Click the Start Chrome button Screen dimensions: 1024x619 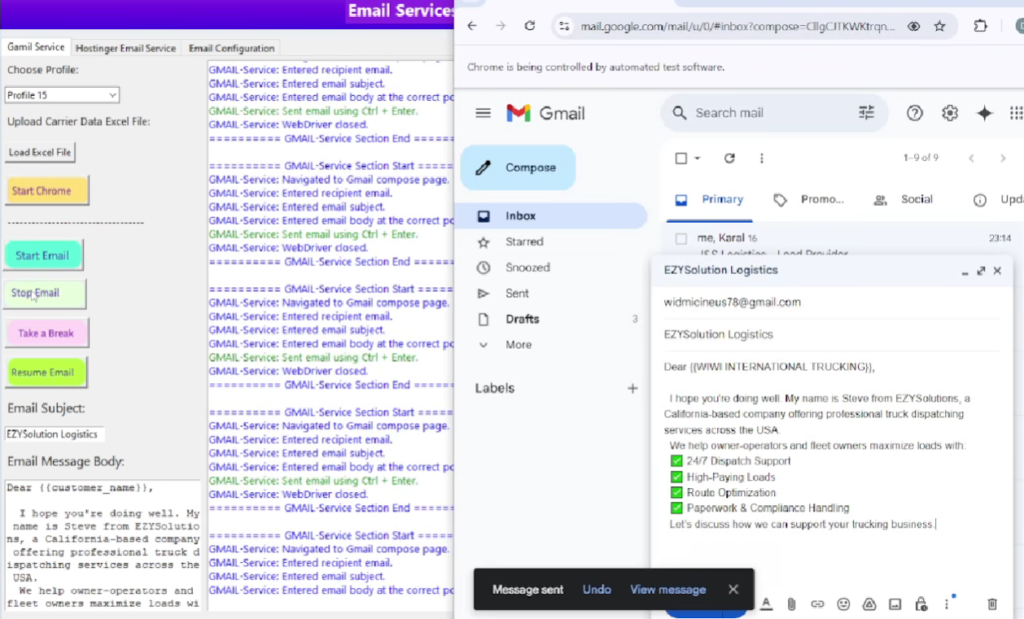tap(46, 191)
